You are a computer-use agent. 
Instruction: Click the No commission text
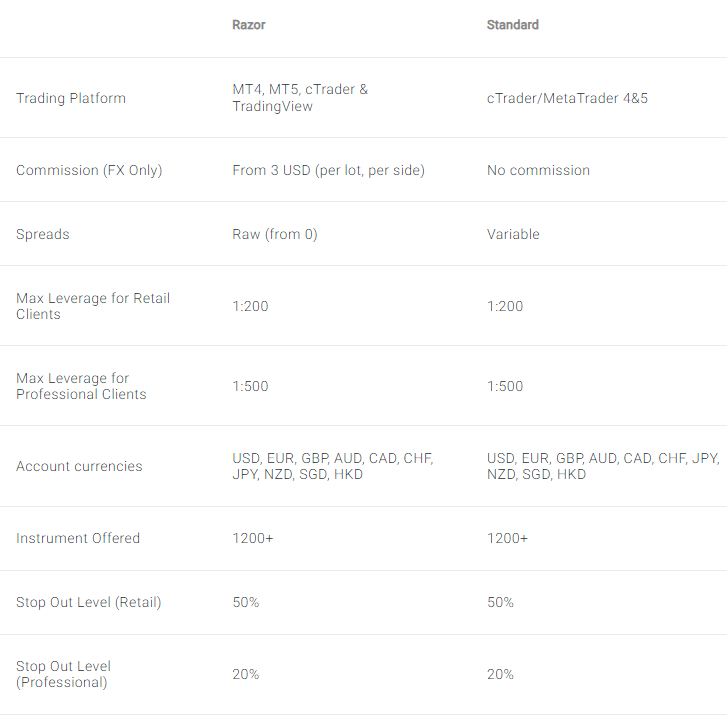click(x=538, y=170)
